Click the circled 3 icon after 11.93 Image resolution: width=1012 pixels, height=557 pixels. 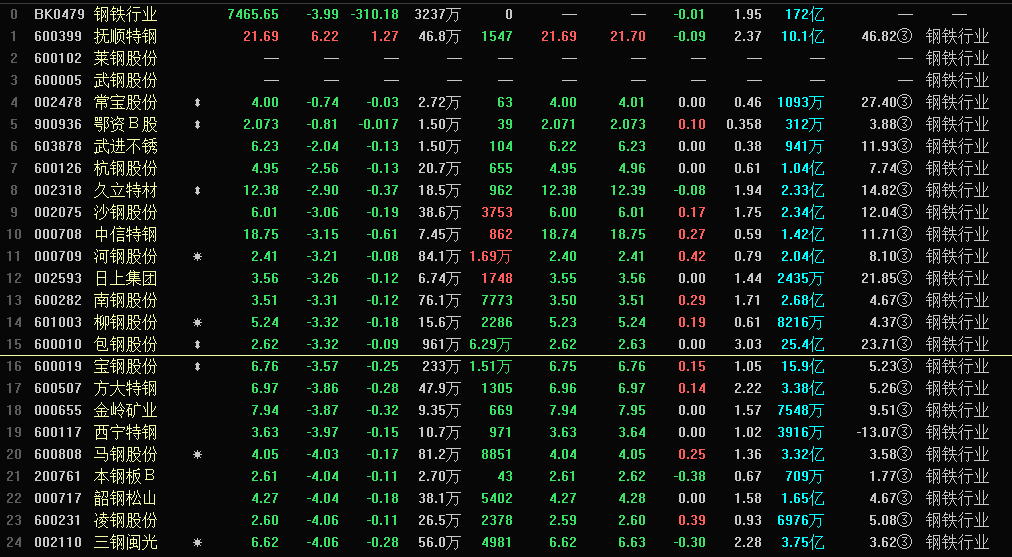905,147
